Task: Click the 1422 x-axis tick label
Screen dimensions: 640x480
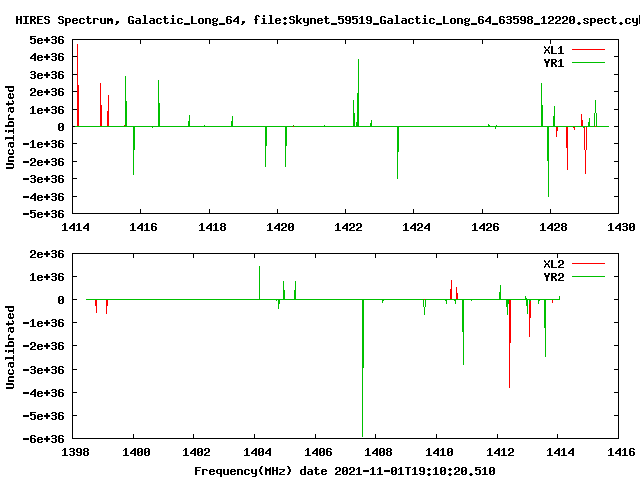Action: click(x=348, y=227)
